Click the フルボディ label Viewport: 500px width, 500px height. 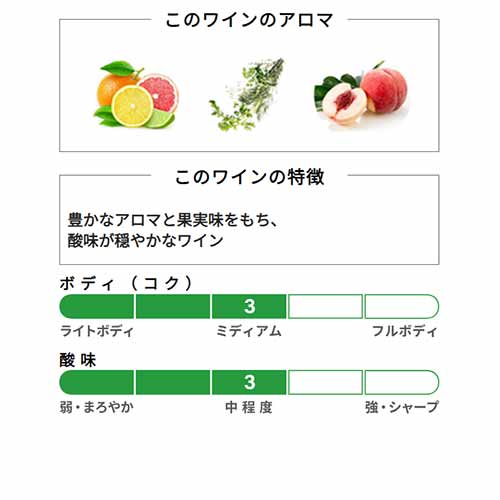pos(405,331)
